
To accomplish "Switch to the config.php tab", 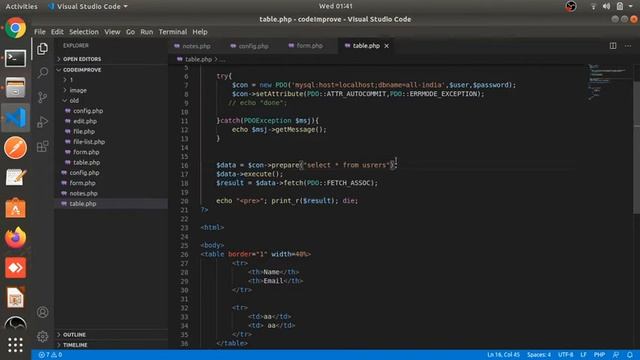I will (x=253, y=46).
